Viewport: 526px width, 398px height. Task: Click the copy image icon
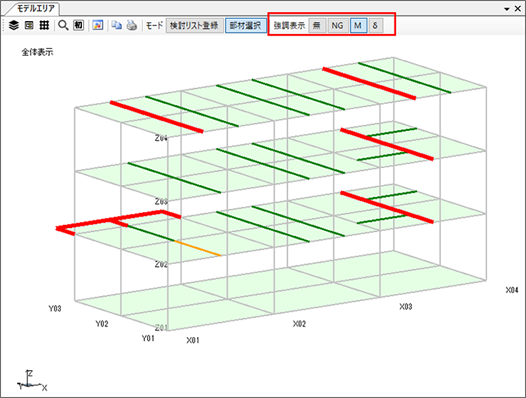117,25
